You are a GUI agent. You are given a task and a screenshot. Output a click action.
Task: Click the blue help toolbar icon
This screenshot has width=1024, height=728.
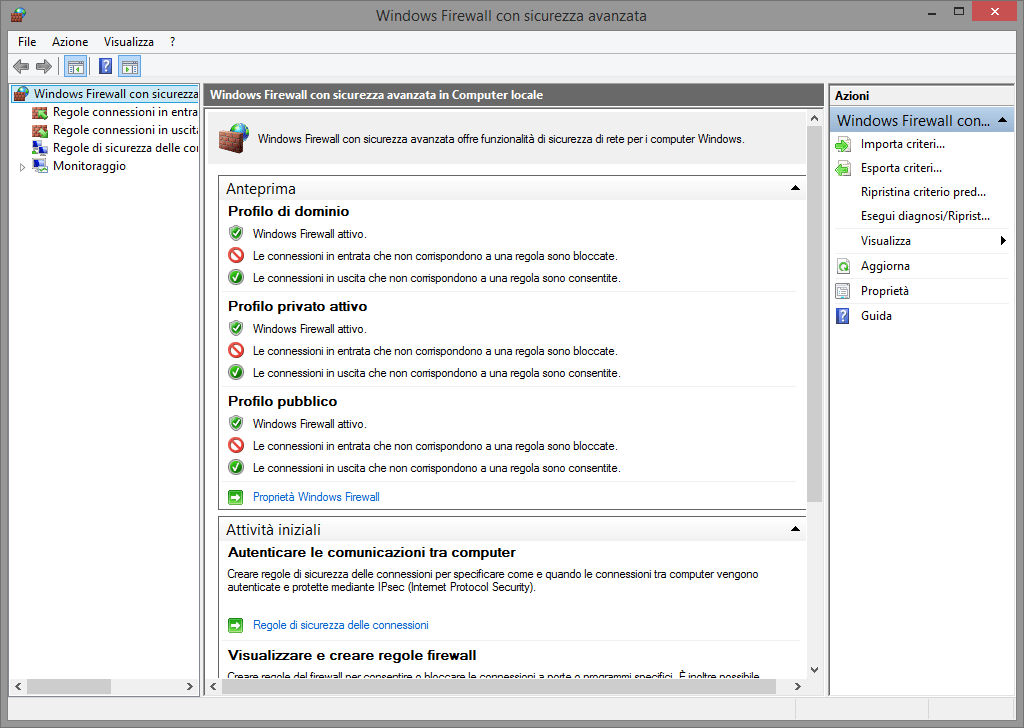click(x=105, y=67)
